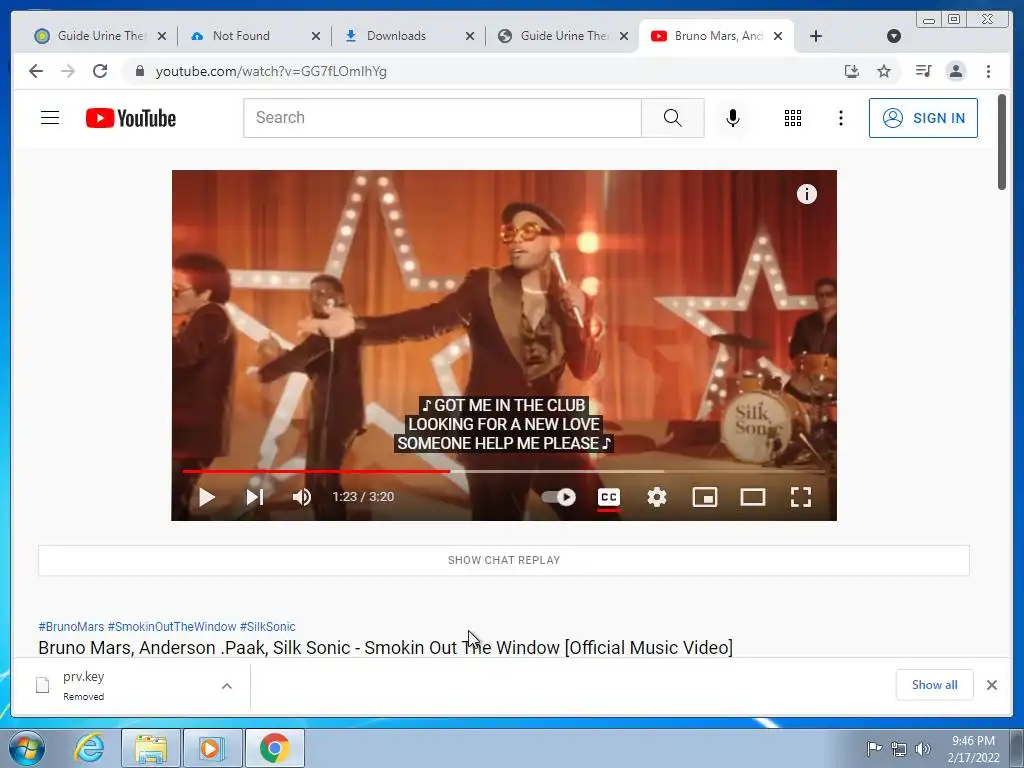Image resolution: width=1024 pixels, height=768 pixels.
Task: Enable theater mode view
Action: pos(752,497)
